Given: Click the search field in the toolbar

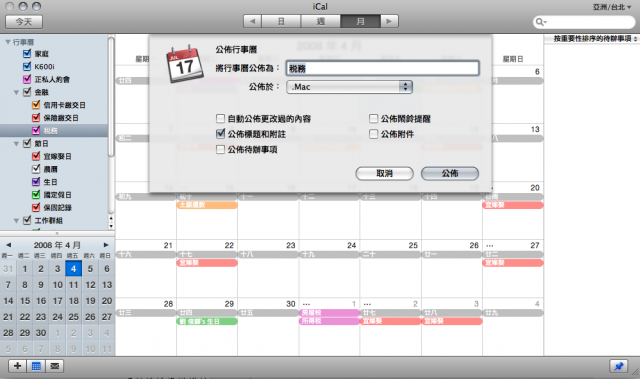Looking at the screenshot, I should (x=584, y=22).
